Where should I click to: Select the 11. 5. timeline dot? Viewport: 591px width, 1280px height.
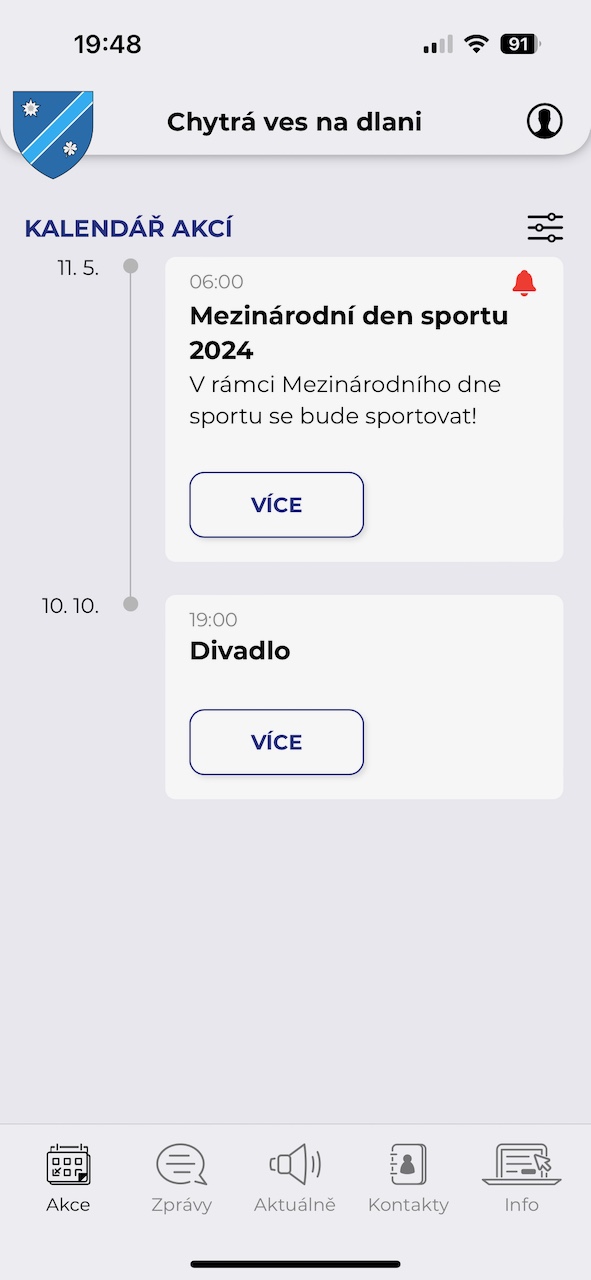point(130,266)
